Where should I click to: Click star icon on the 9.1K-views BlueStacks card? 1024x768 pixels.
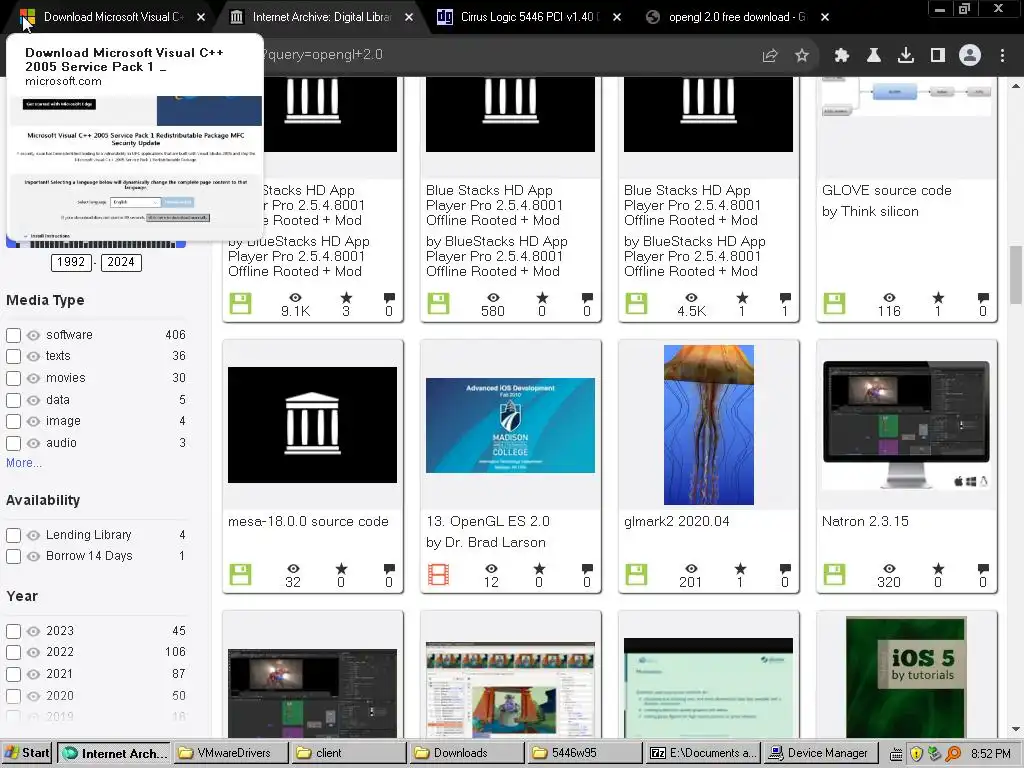tap(346, 298)
